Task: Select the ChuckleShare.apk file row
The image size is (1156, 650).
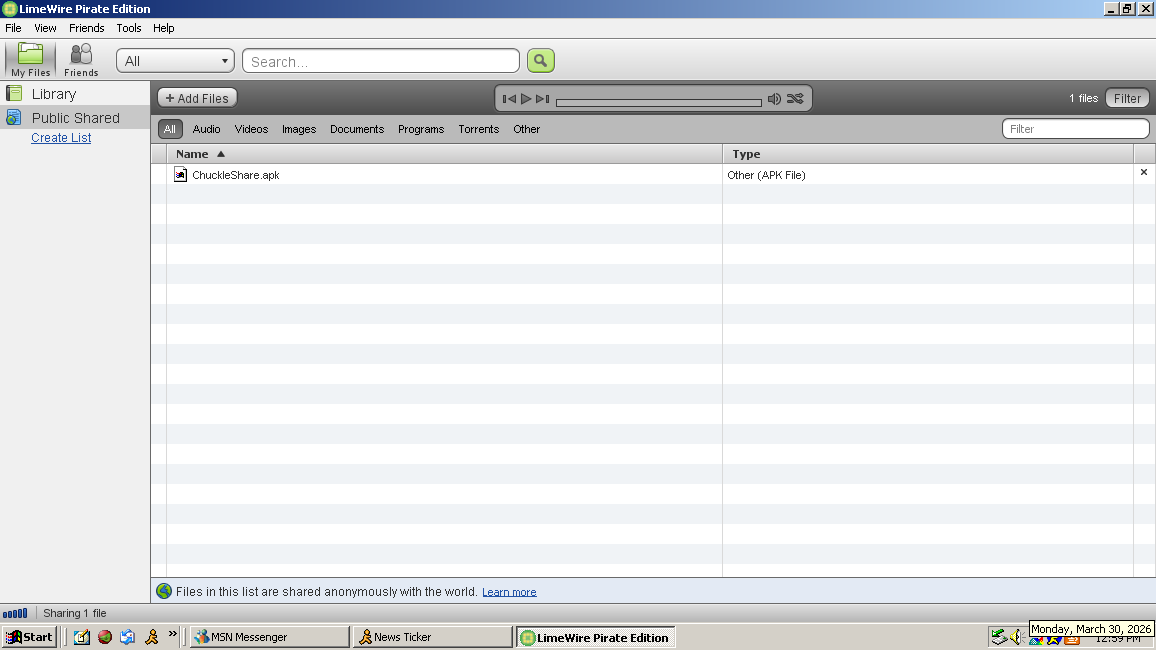Action: [x=653, y=175]
